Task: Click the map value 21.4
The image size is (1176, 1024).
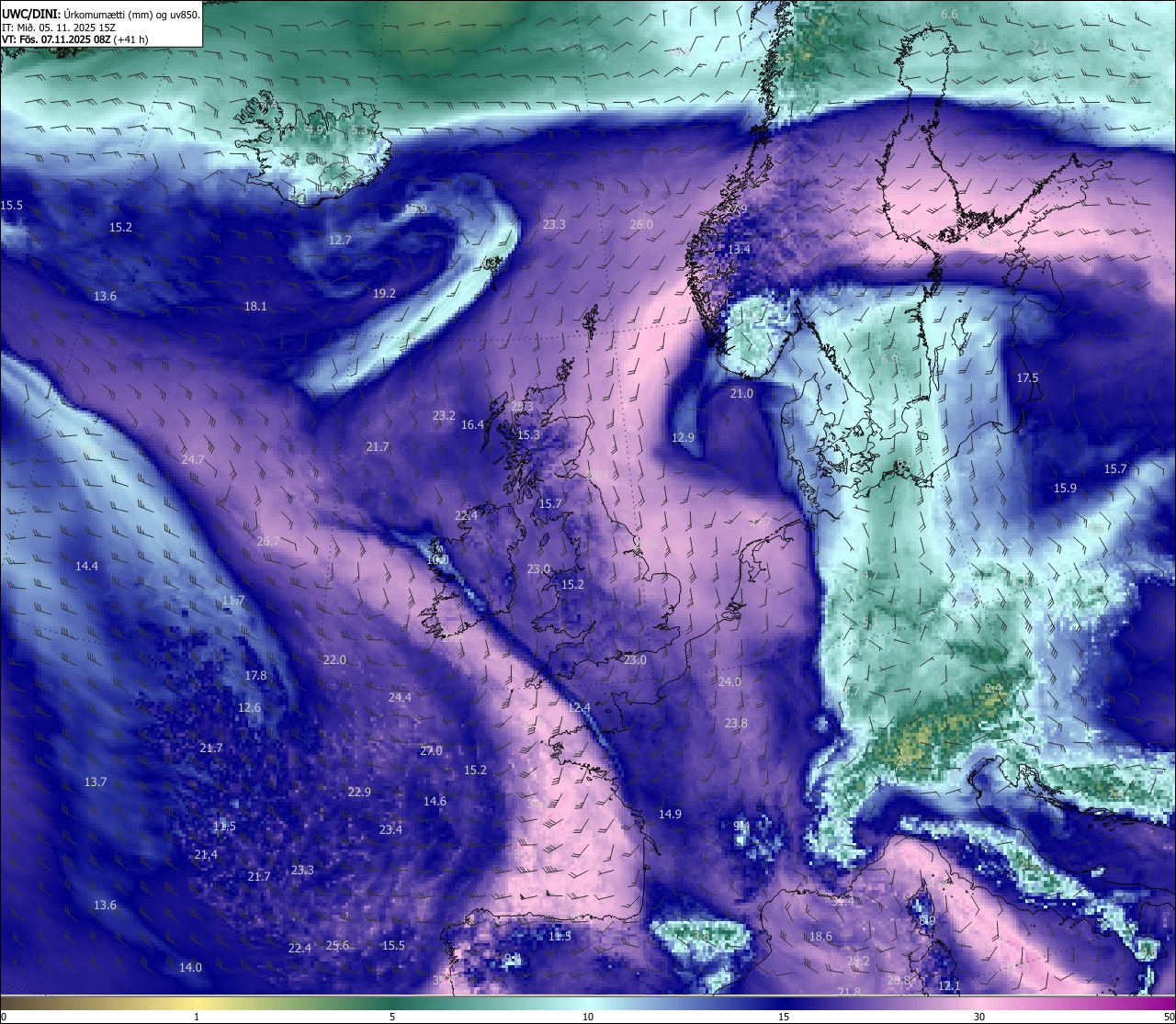Action: click(x=206, y=854)
